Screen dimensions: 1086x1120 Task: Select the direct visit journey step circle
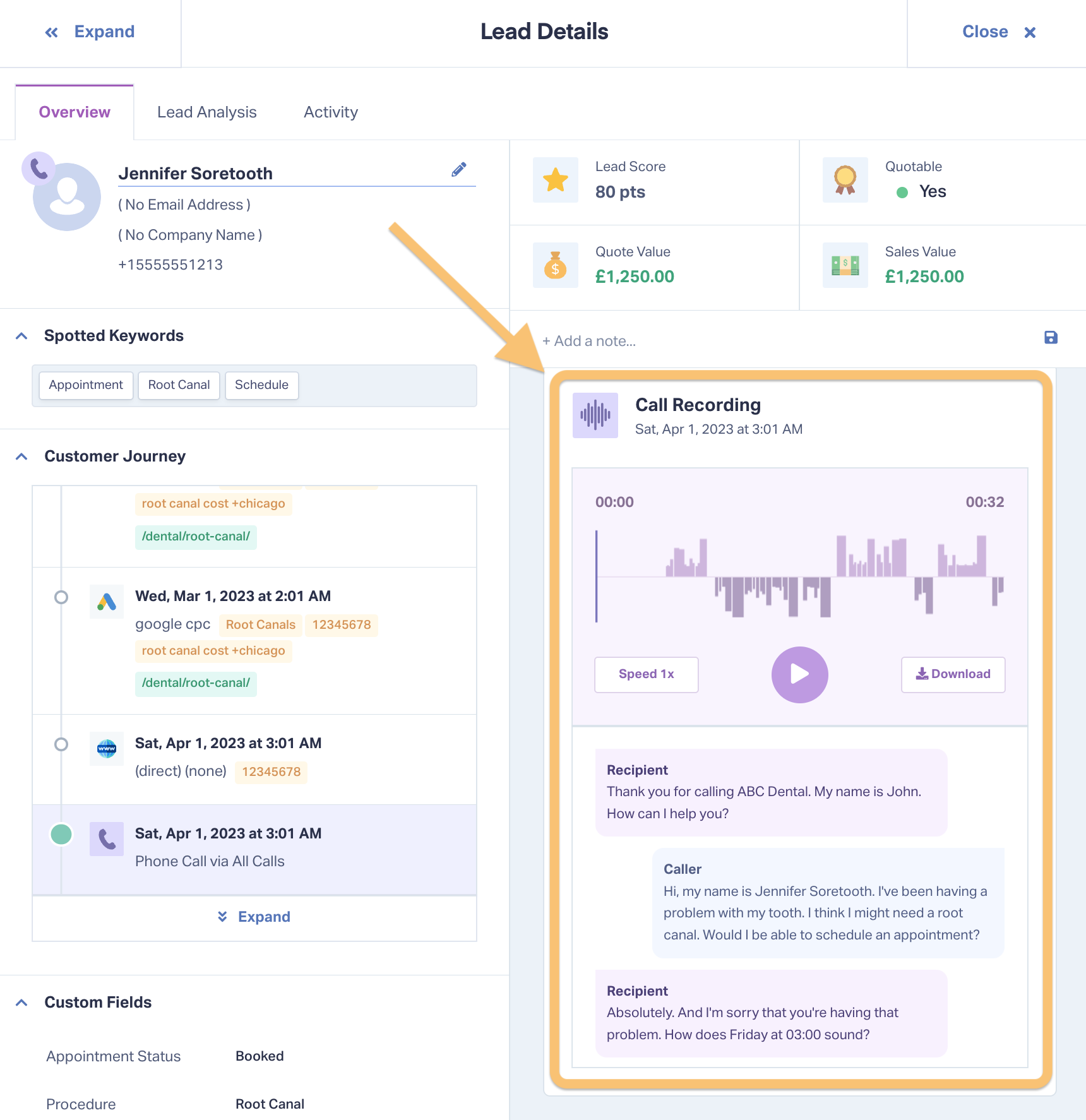pyautogui.click(x=61, y=744)
